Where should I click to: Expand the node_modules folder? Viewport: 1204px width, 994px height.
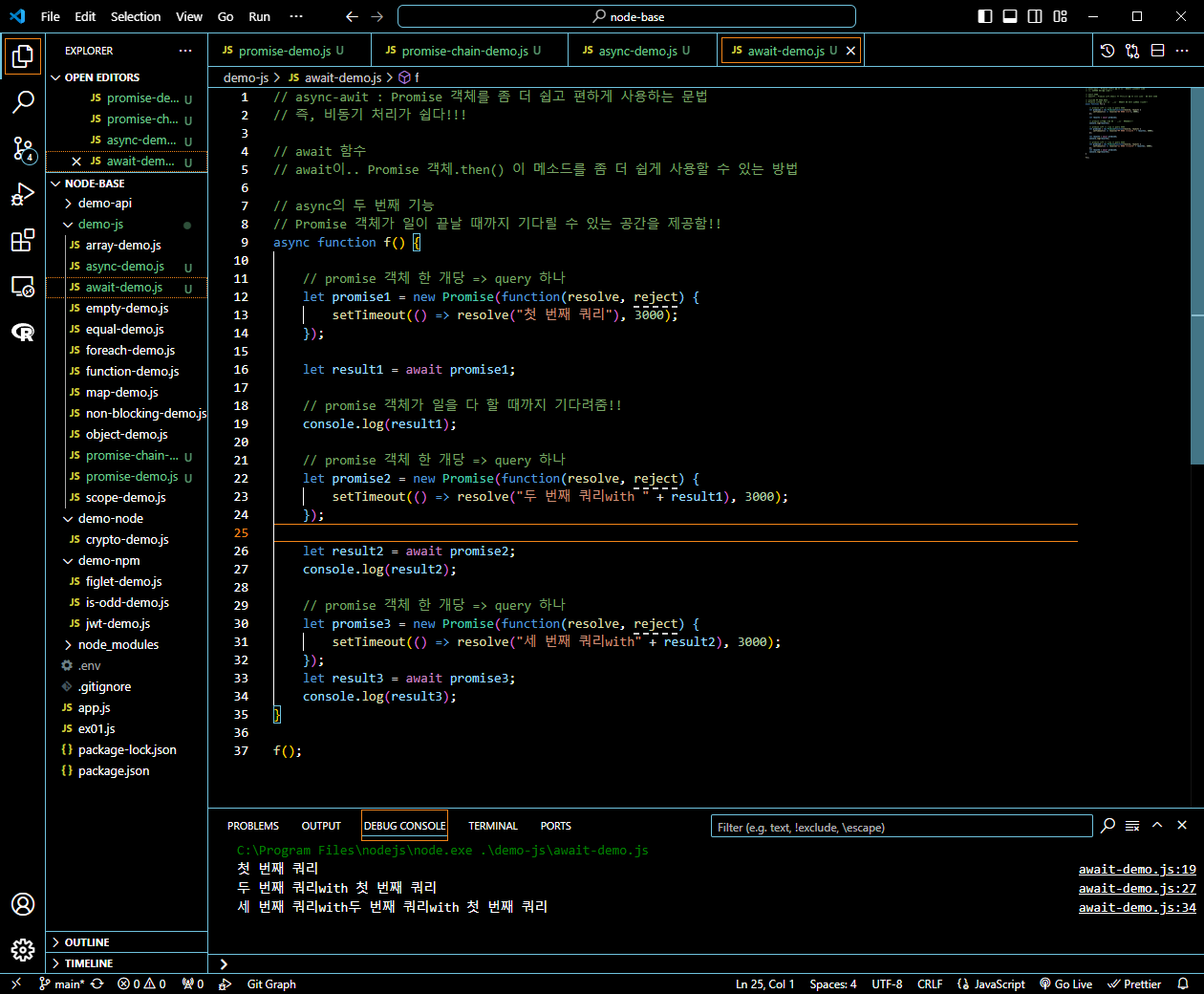[68, 645]
